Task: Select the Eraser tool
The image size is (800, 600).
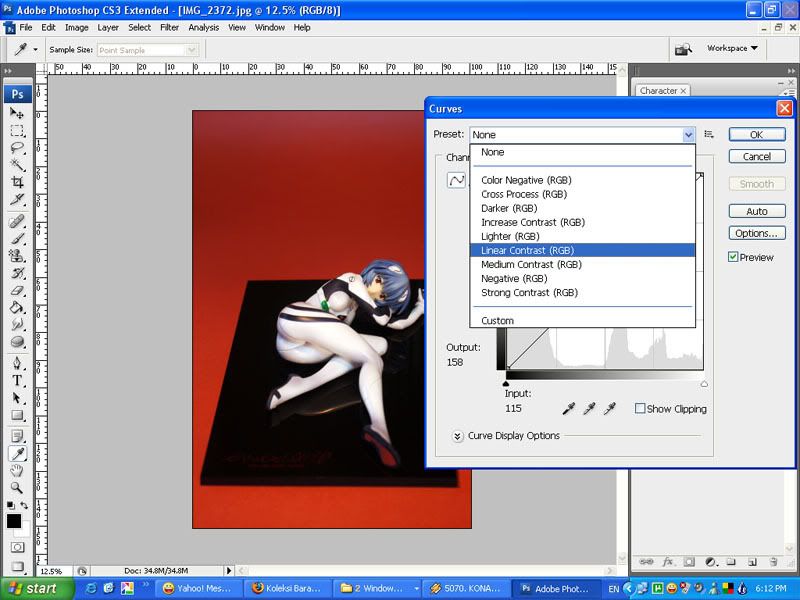Action: tap(17, 290)
